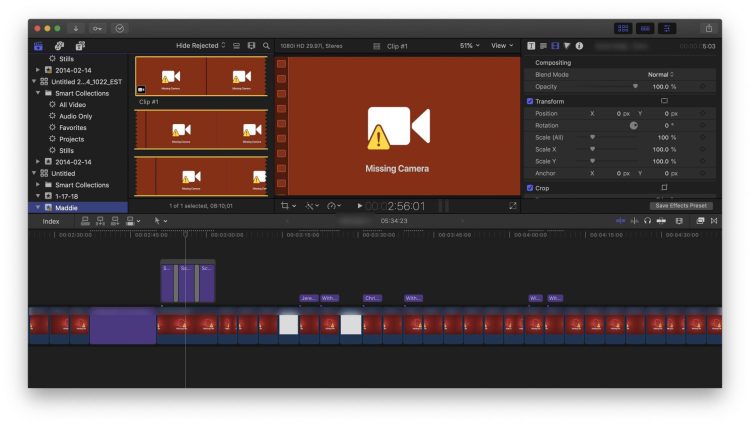Image resolution: width=750 pixels, height=421 pixels.
Task: Adjust the Opacity slider
Action: (635, 87)
